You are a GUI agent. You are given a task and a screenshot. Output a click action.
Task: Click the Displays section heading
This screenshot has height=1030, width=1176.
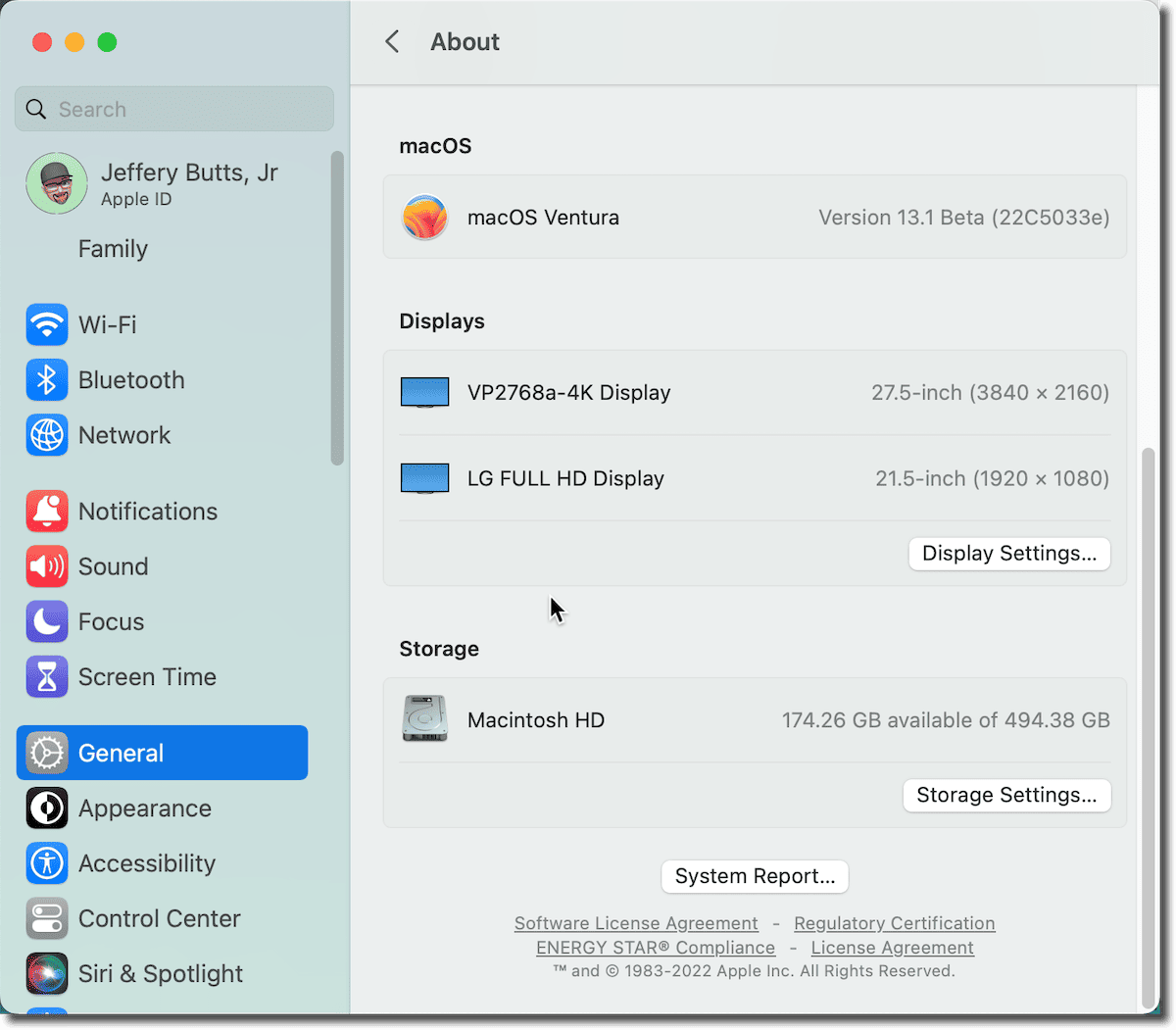tap(442, 321)
